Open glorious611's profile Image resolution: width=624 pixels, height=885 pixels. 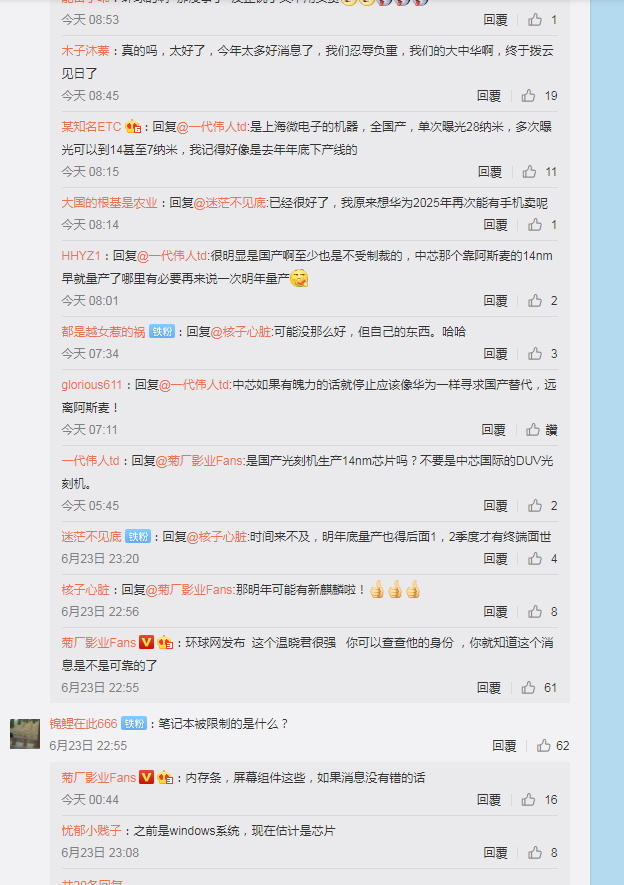[91, 385]
